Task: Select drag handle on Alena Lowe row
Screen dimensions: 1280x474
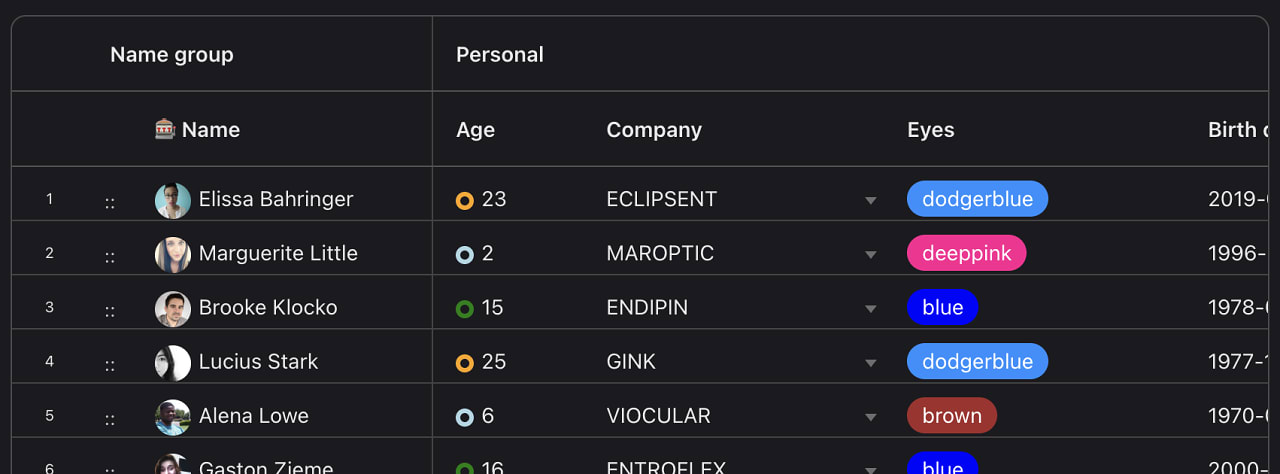Action: pyautogui.click(x=110, y=419)
